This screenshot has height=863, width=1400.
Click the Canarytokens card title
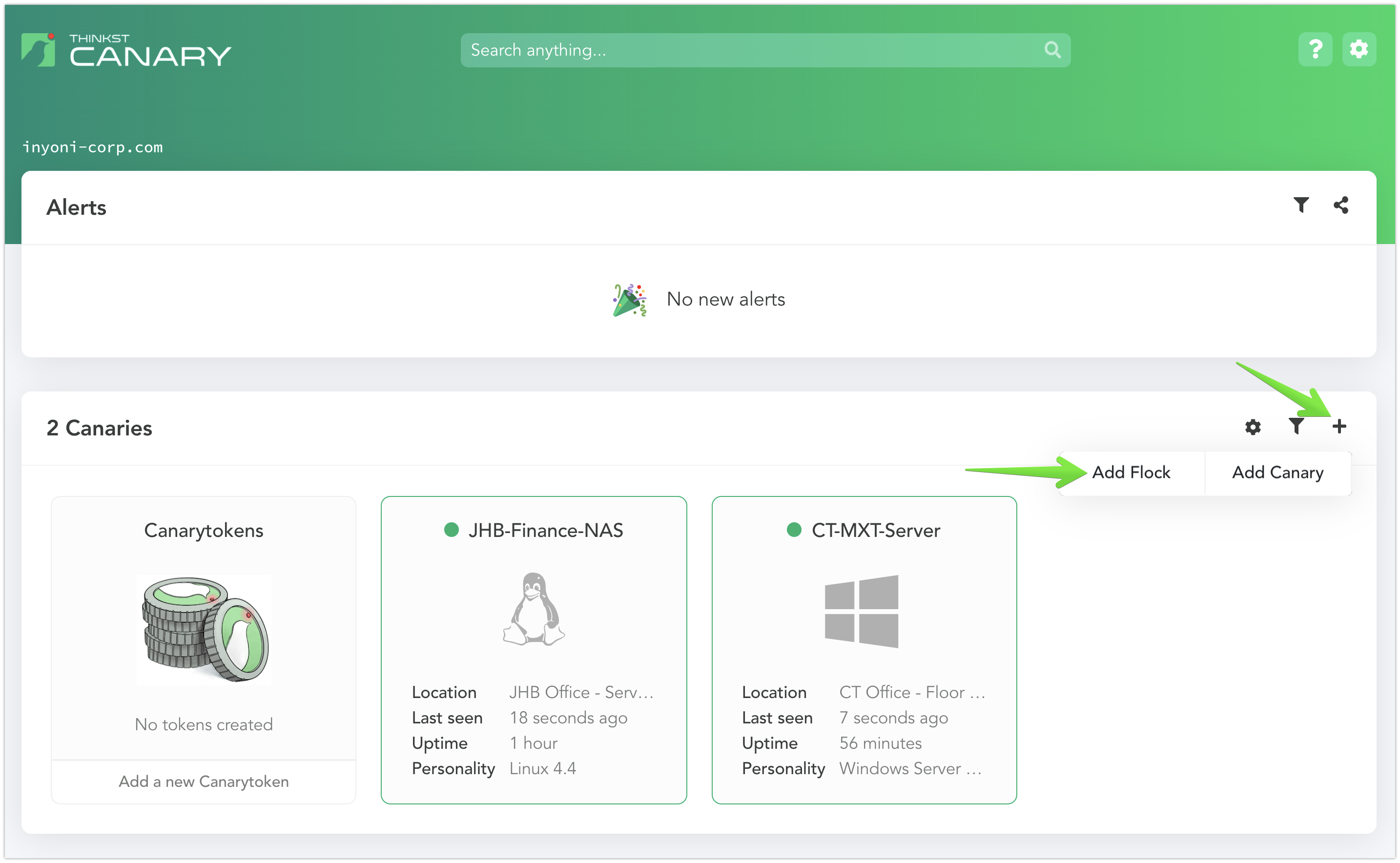click(x=204, y=530)
